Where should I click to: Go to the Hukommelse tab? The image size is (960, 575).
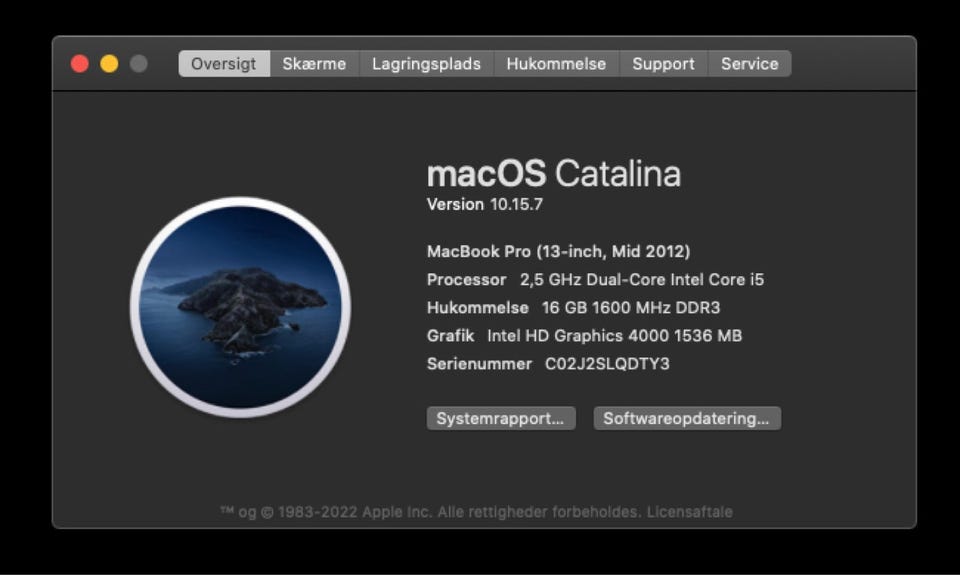[556, 64]
